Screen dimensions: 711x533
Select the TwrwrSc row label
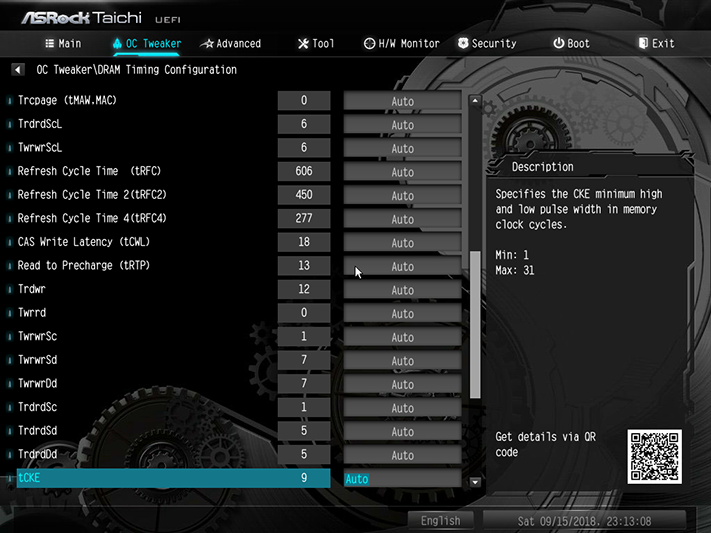coord(37,336)
